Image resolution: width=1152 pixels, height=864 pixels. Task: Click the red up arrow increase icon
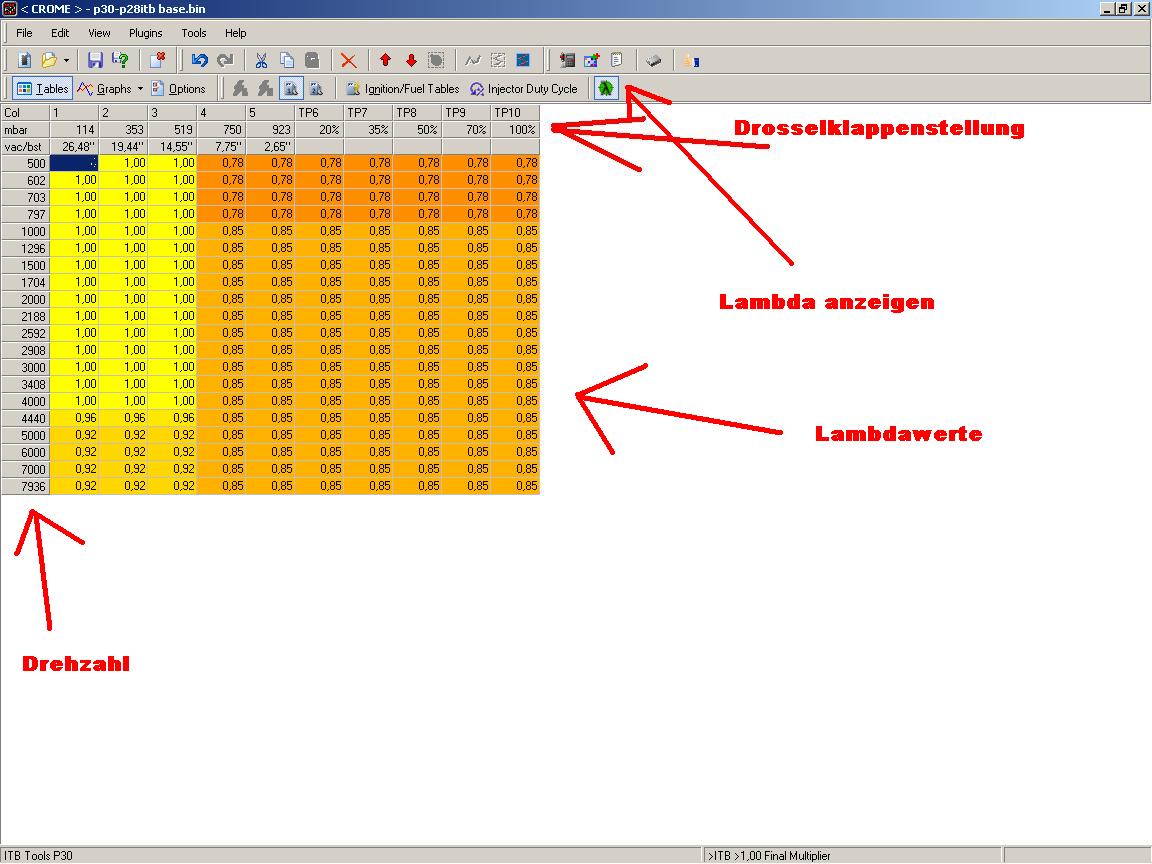(x=385, y=60)
